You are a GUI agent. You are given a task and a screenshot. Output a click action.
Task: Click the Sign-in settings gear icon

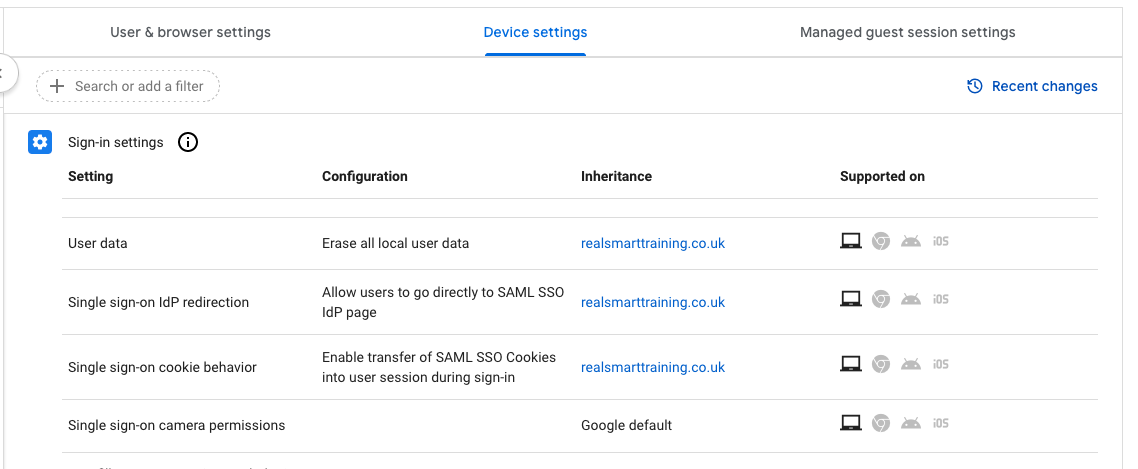pyautogui.click(x=40, y=142)
